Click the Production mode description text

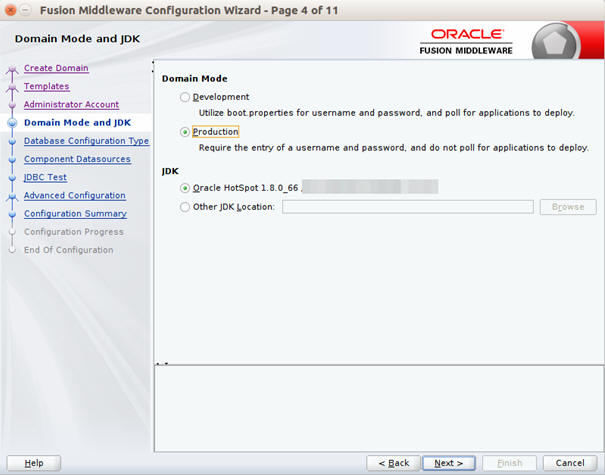click(x=394, y=148)
